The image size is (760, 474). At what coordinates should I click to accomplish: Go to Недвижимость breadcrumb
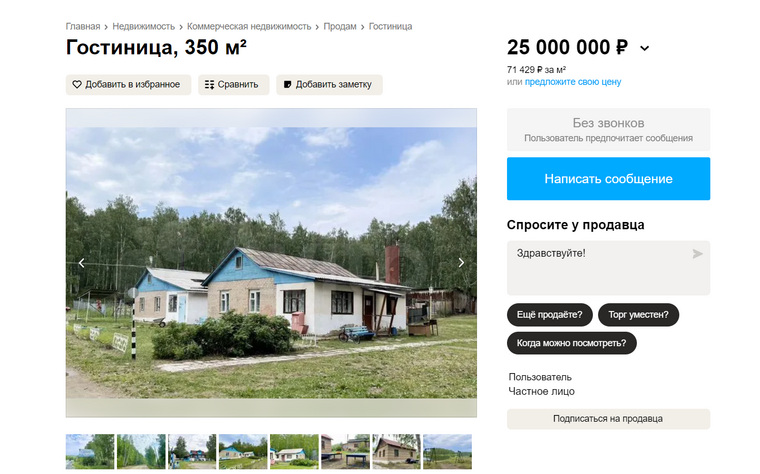coord(143,27)
